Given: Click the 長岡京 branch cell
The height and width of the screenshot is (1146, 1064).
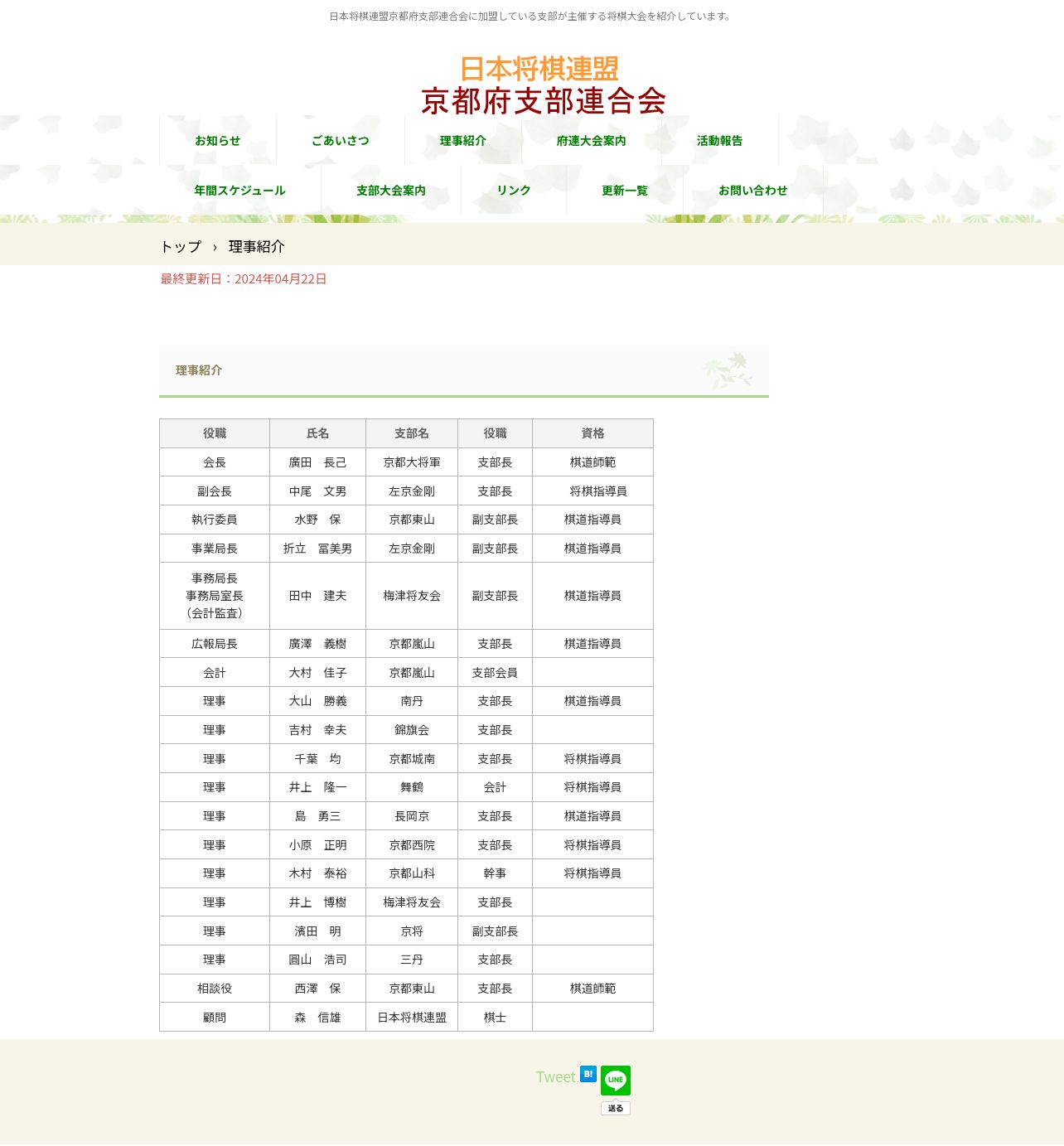Looking at the screenshot, I should point(412,816).
